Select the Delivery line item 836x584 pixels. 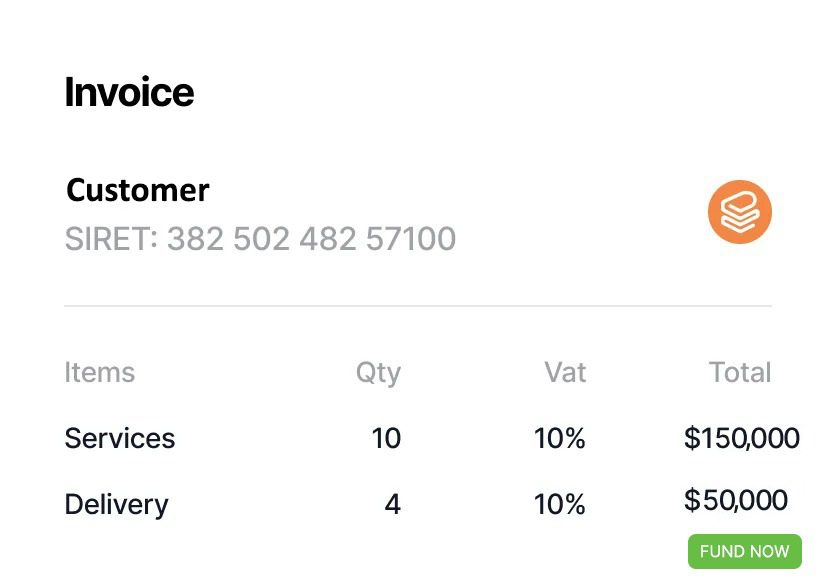click(116, 505)
